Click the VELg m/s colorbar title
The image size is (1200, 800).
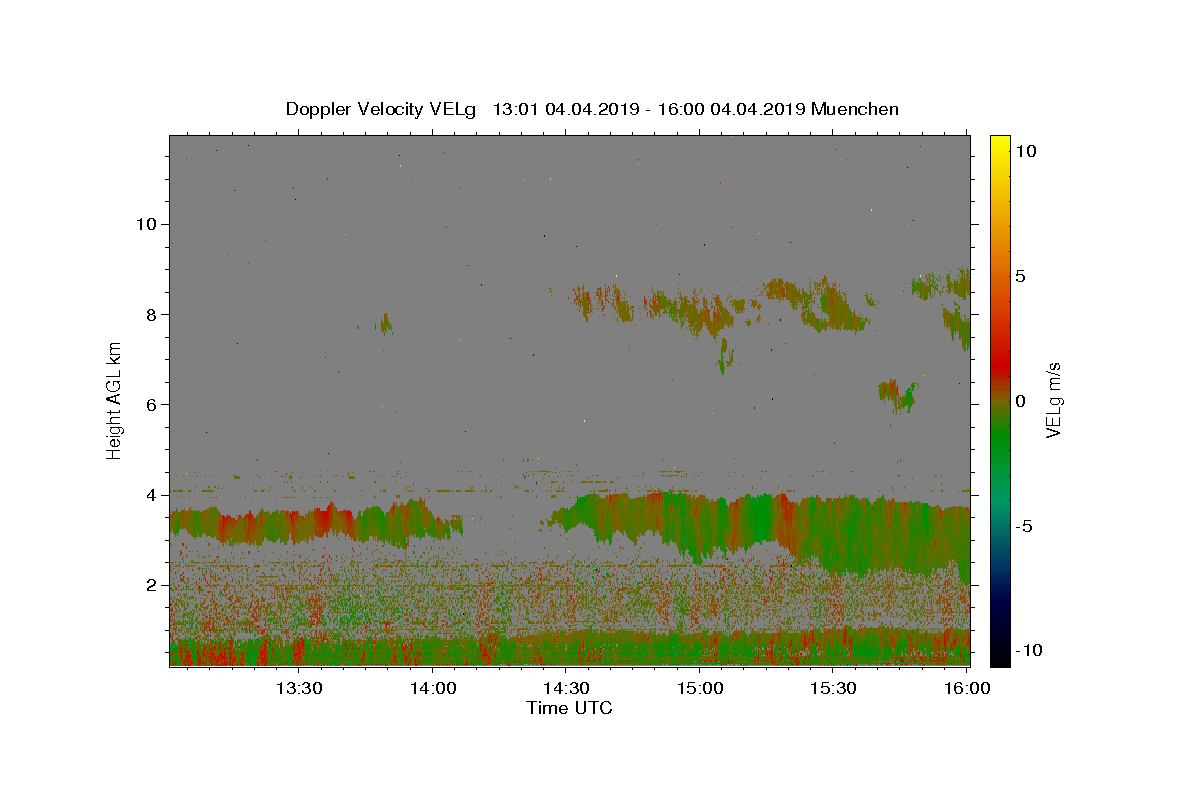[1053, 400]
